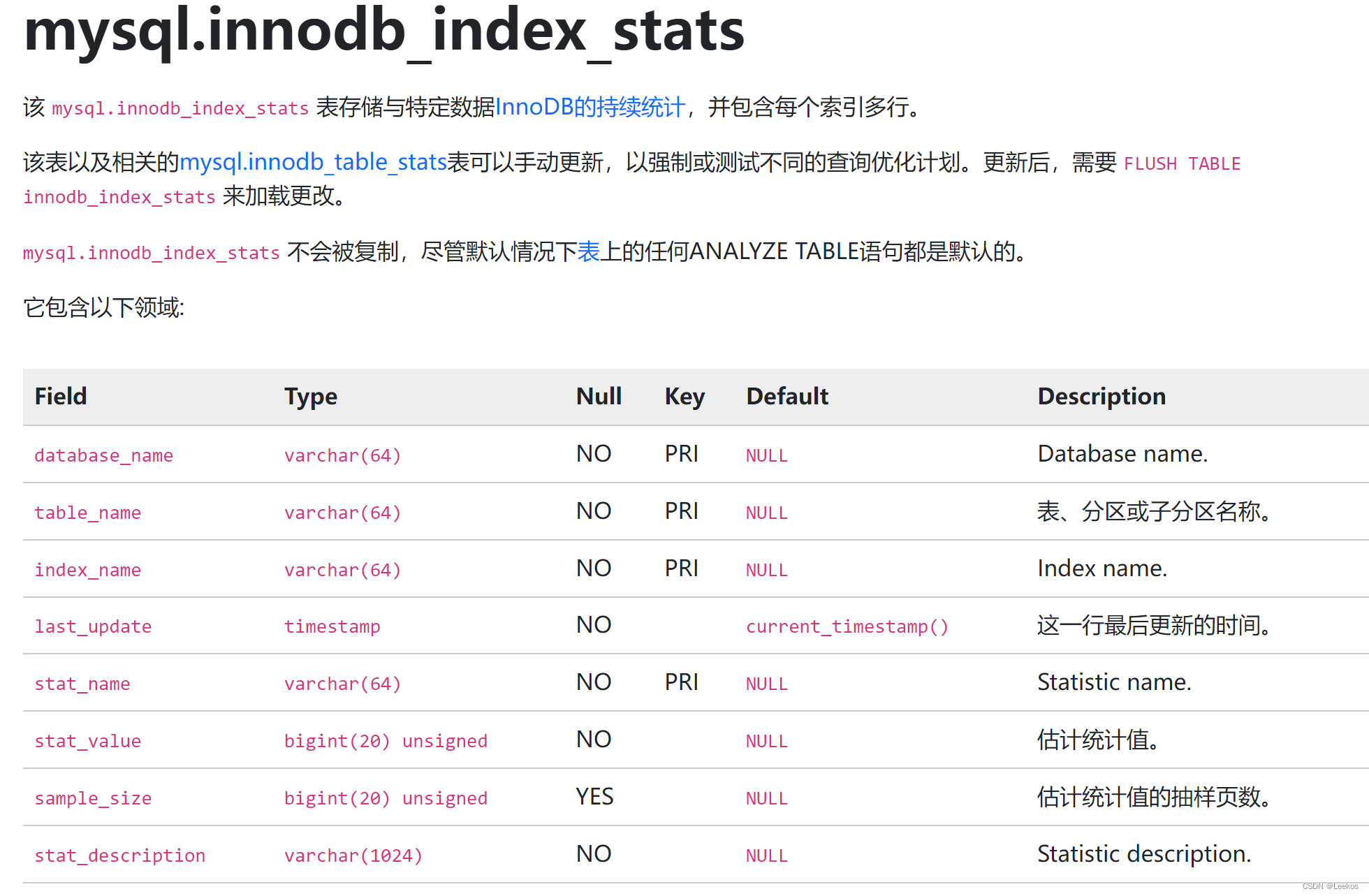Click the CSDN @Leekos watermark
Viewport: 1369px width, 896px height.
(x=1329, y=886)
